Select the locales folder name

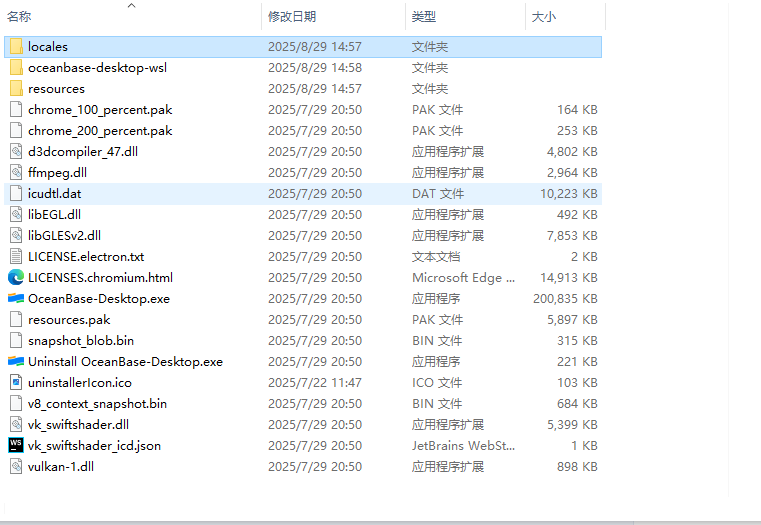(x=48, y=47)
